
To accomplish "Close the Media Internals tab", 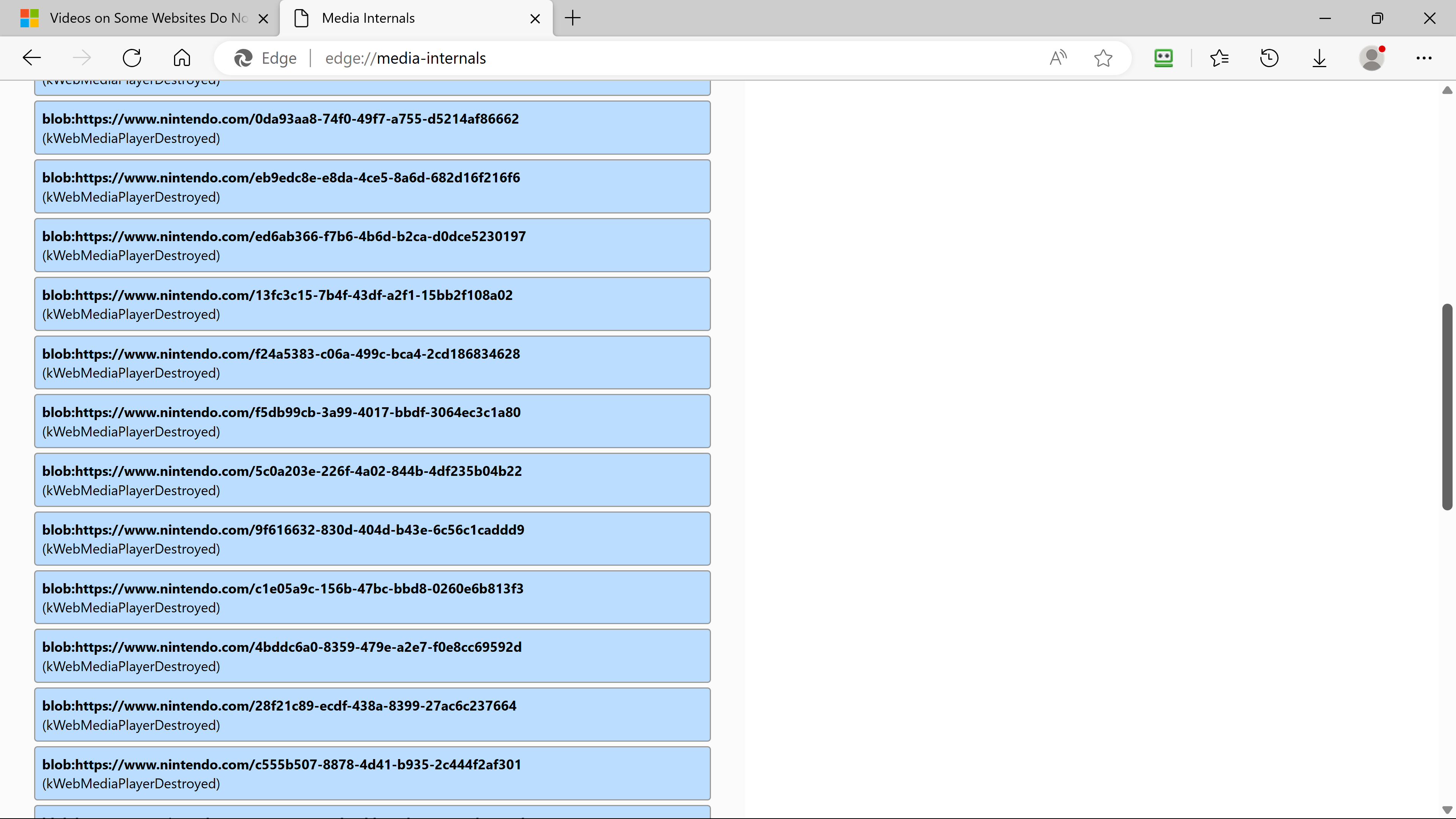I will [535, 19].
